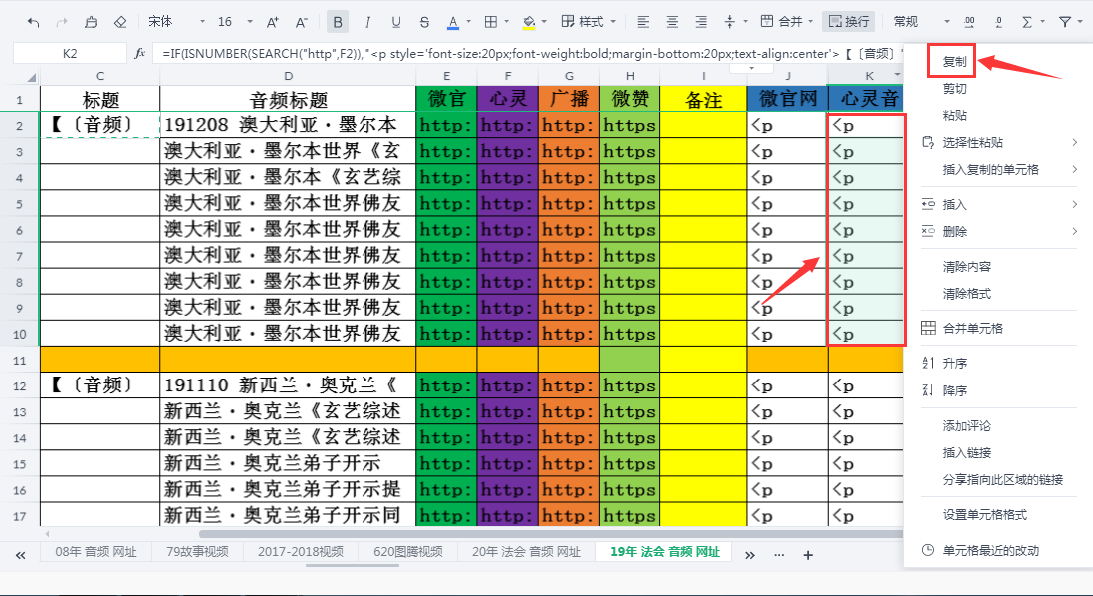
Task: Apply the blue font color
Action: 453,22
